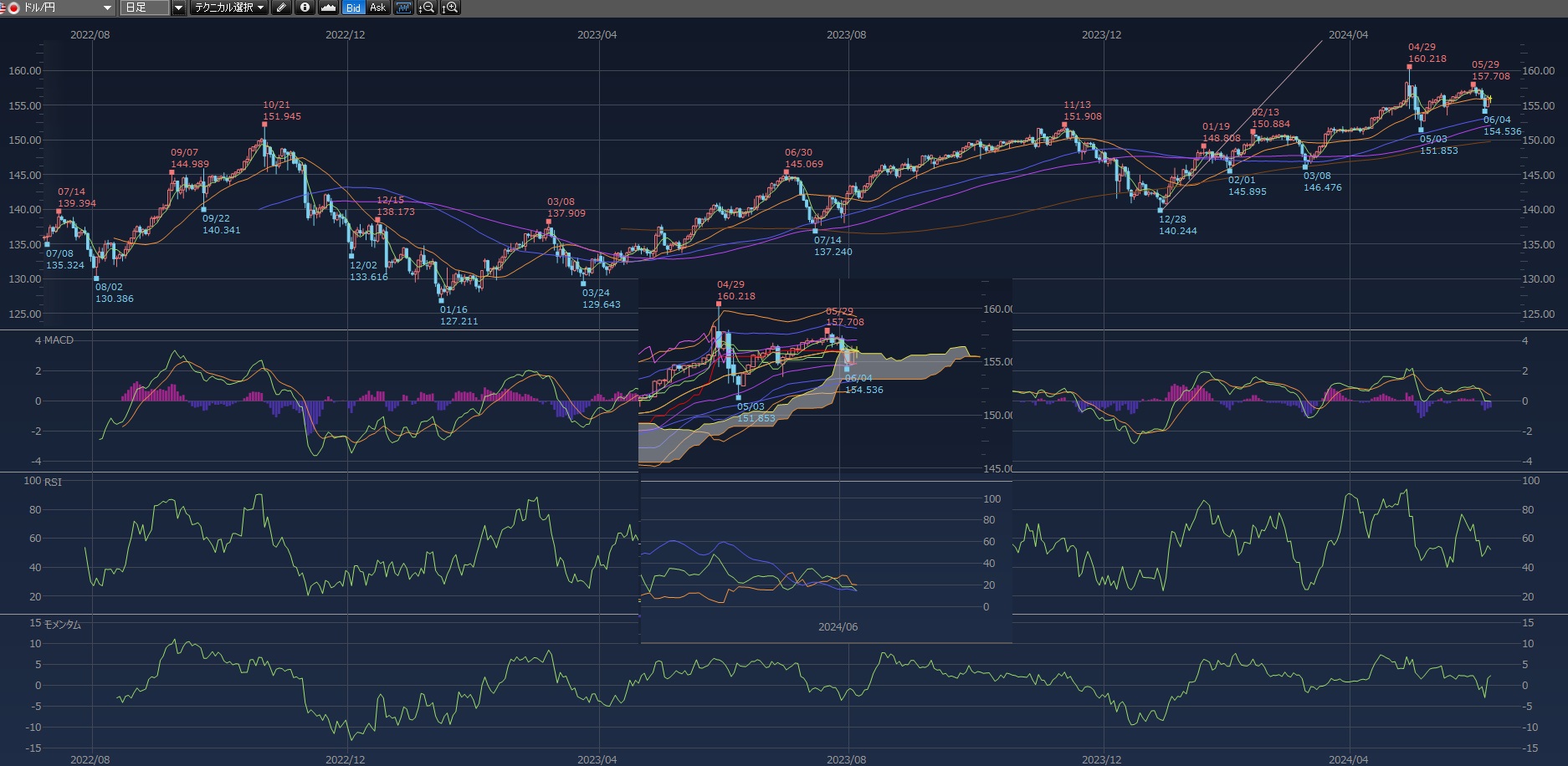This screenshot has height=766, width=1568.
Task: Select the pencil drawing tool
Action: [x=282, y=8]
